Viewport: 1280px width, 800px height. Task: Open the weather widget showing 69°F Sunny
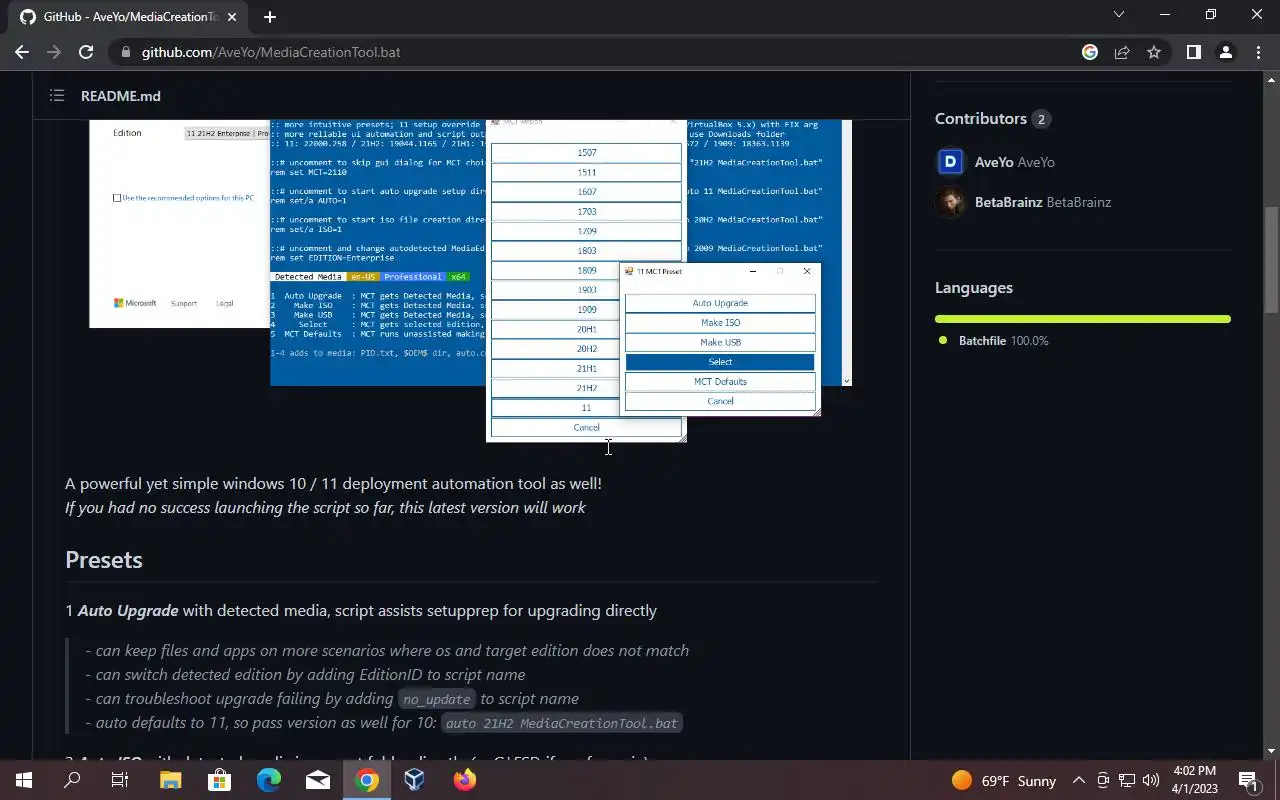1004,780
